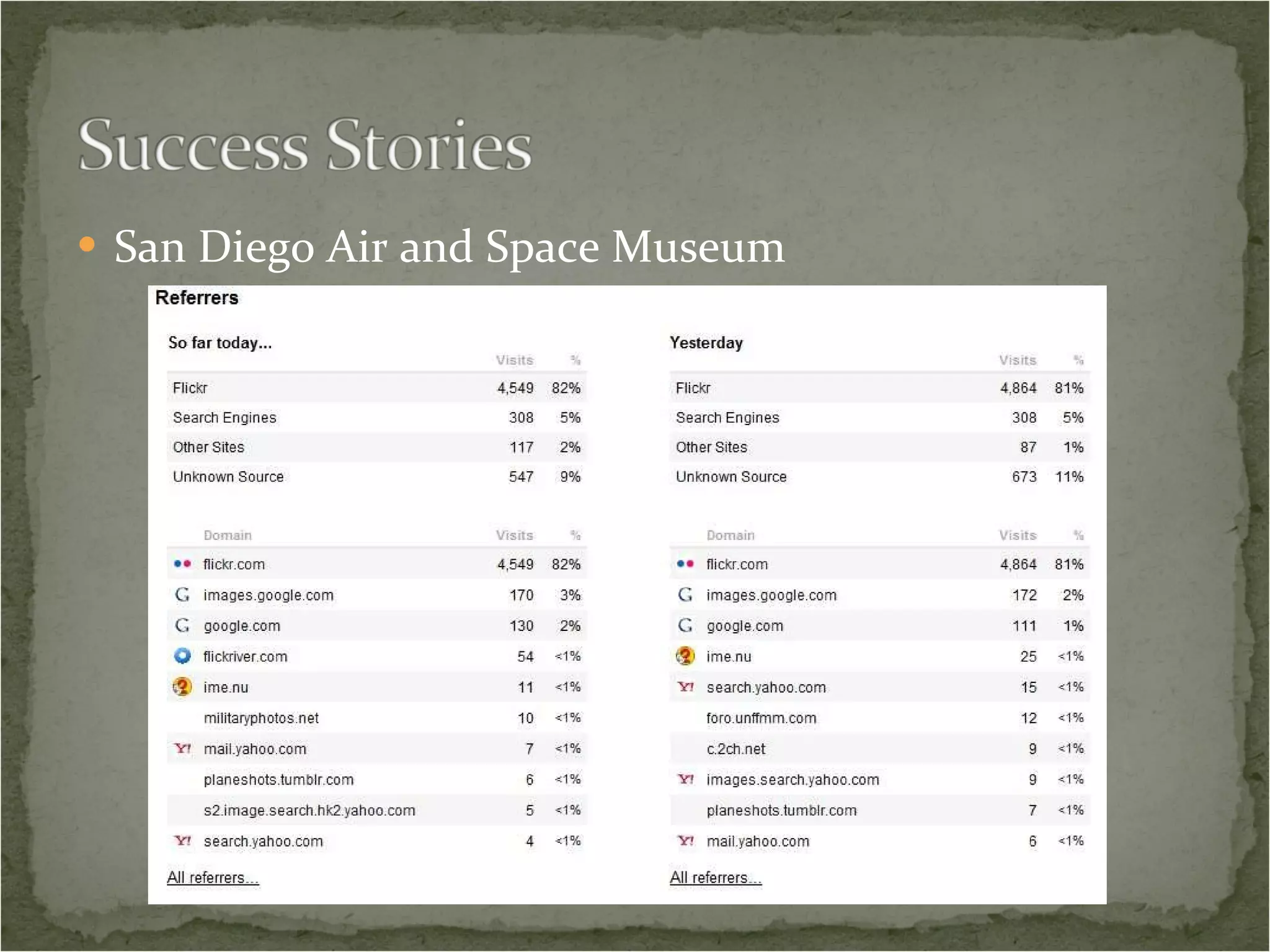Click Google icon beside yesterday's images.google.com
1270x952 pixels.
[685, 595]
